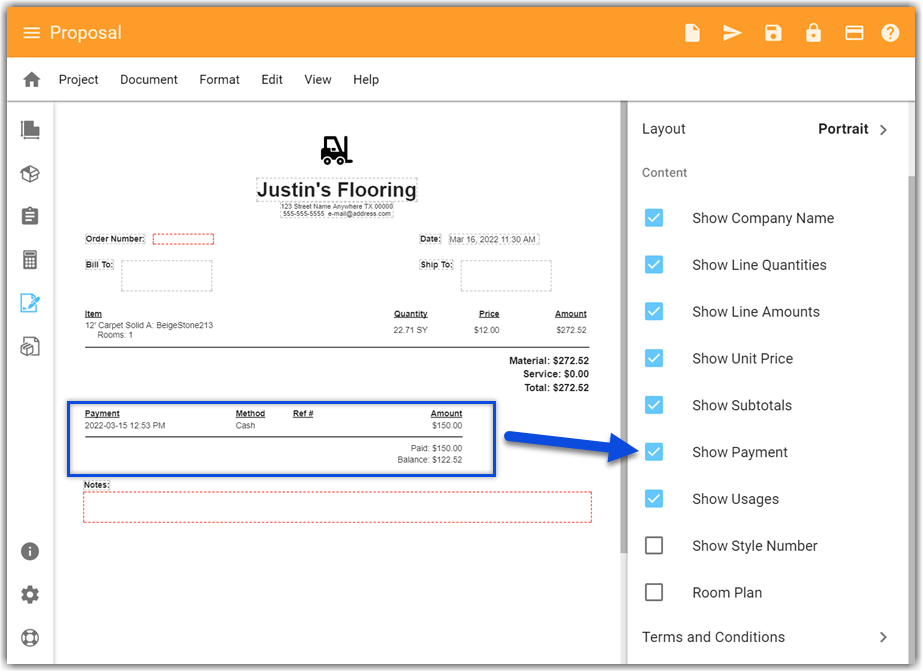923x672 pixels.
Task: Click the lifebuoy support icon
Action: tap(30, 638)
